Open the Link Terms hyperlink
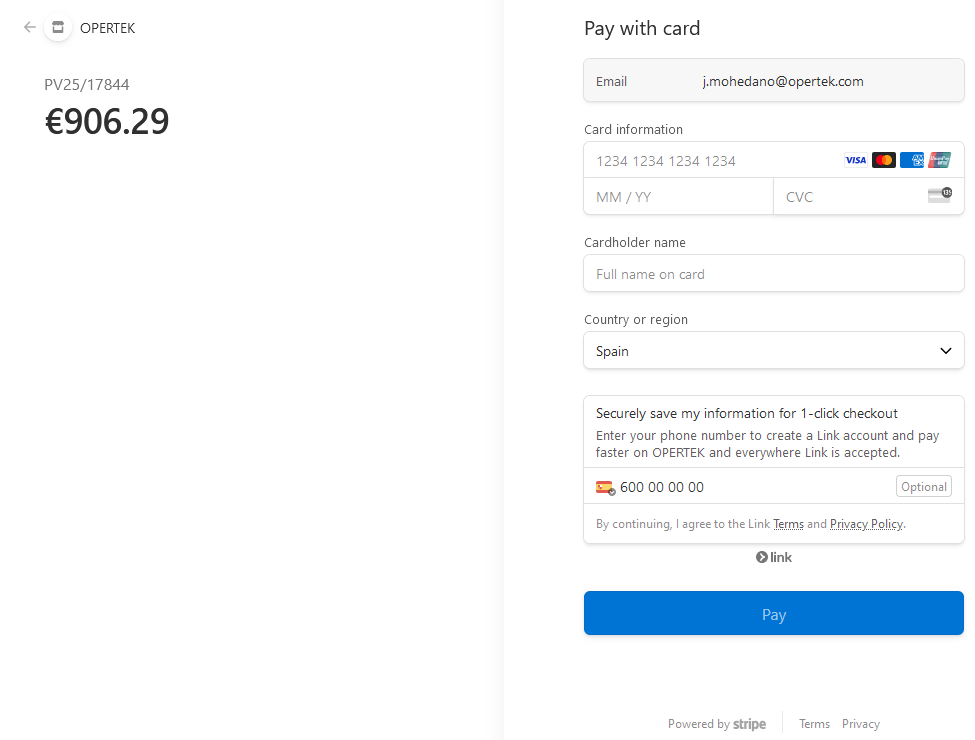This screenshot has height=740, width=975. pyautogui.click(x=788, y=524)
